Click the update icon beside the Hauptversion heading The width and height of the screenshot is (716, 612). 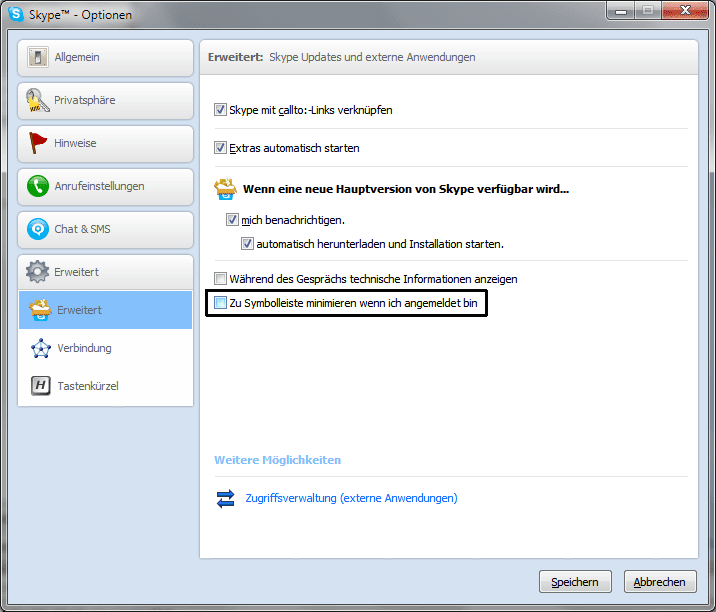tap(226, 189)
